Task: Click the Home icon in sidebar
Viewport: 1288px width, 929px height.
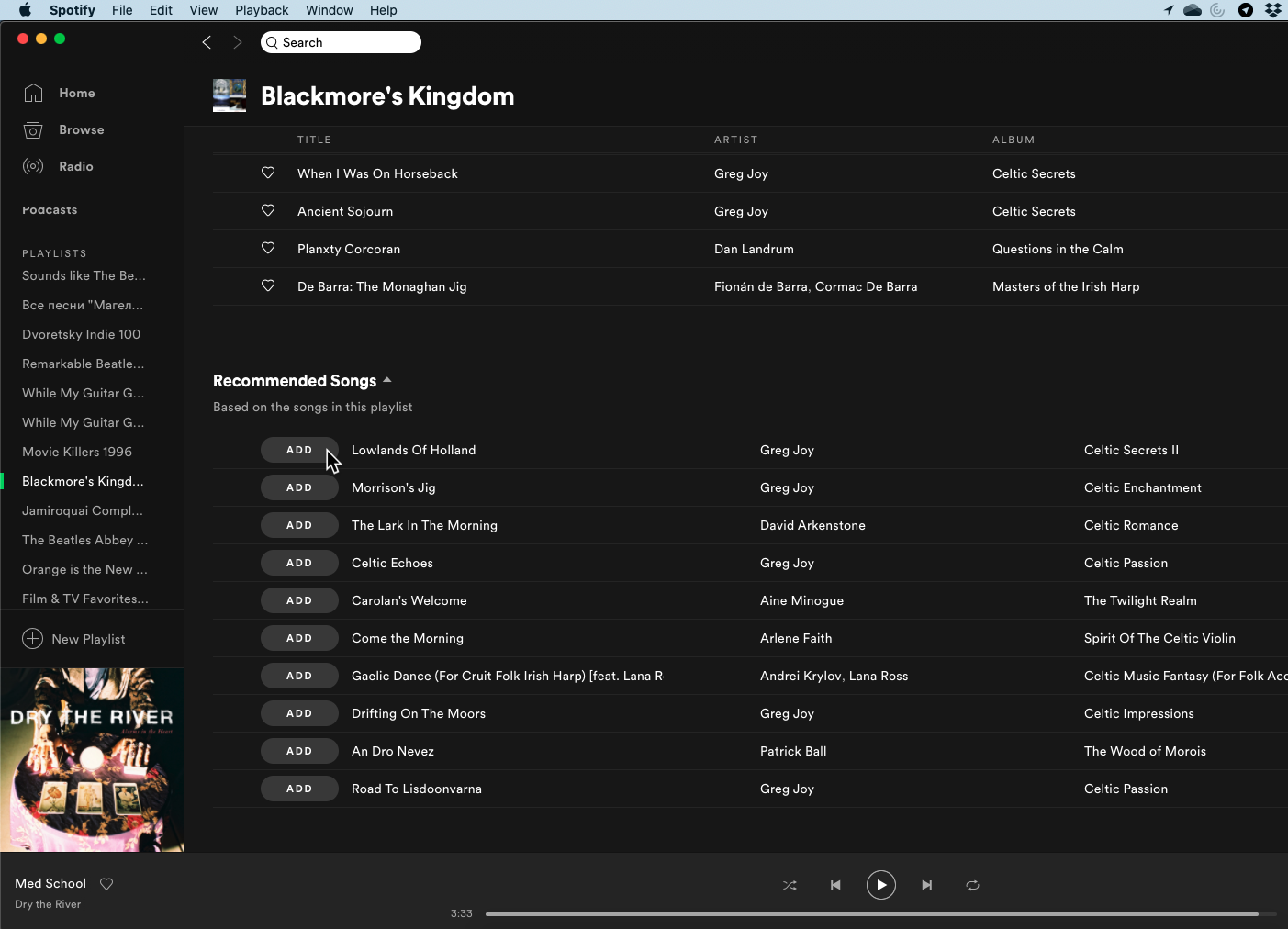Action: (x=34, y=93)
